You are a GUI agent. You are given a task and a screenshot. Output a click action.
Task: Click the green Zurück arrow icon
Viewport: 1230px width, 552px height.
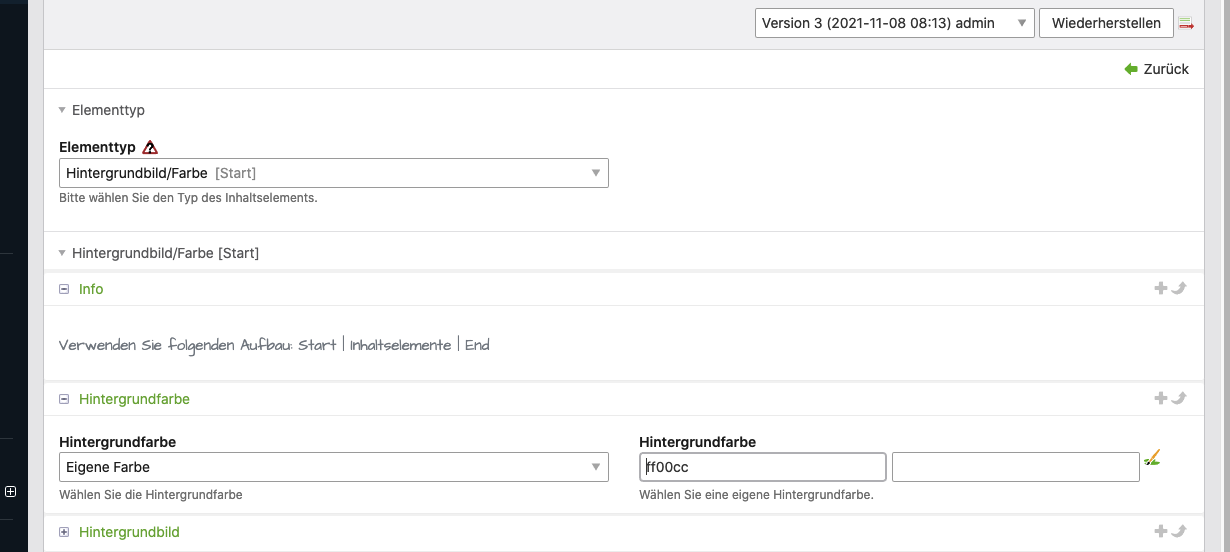[x=1131, y=69]
